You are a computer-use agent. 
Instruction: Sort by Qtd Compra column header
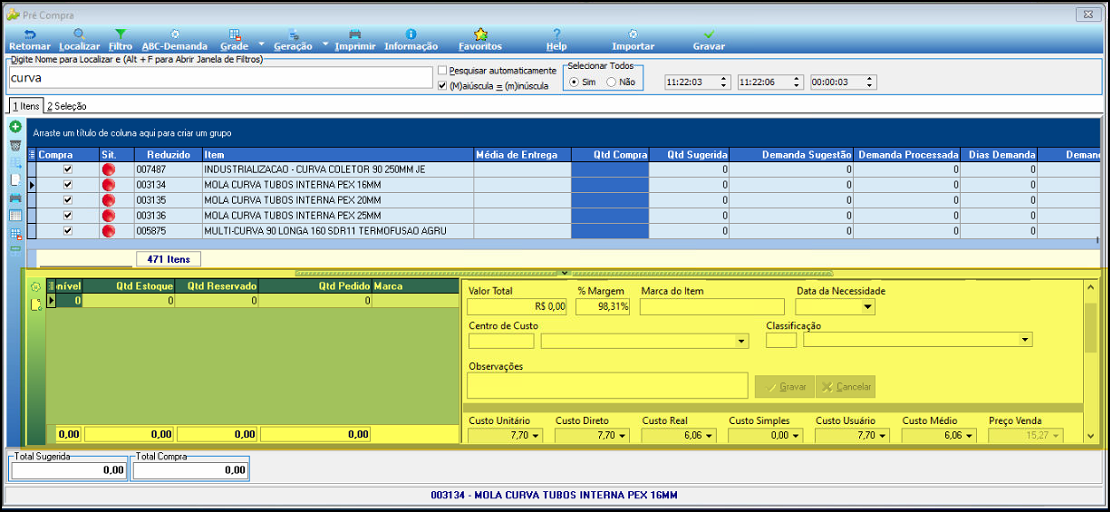tap(610, 154)
